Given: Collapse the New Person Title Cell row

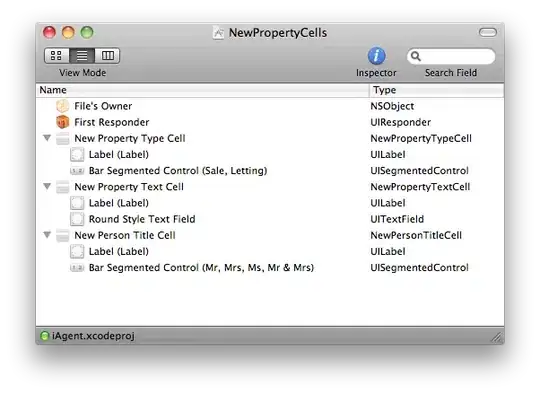Looking at the screenshot, I should 47,235.
